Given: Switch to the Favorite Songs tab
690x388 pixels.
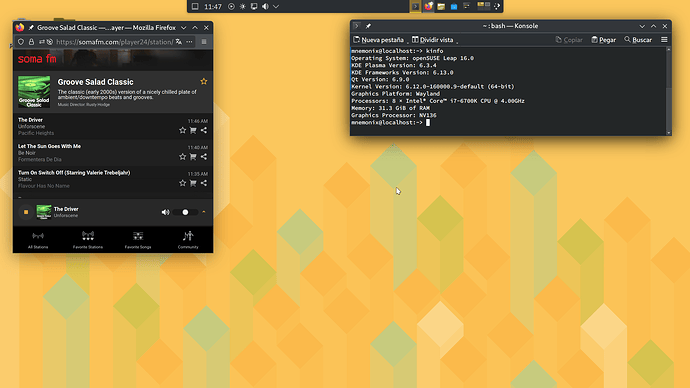Looking at the screenshot, I should [138, 240].
